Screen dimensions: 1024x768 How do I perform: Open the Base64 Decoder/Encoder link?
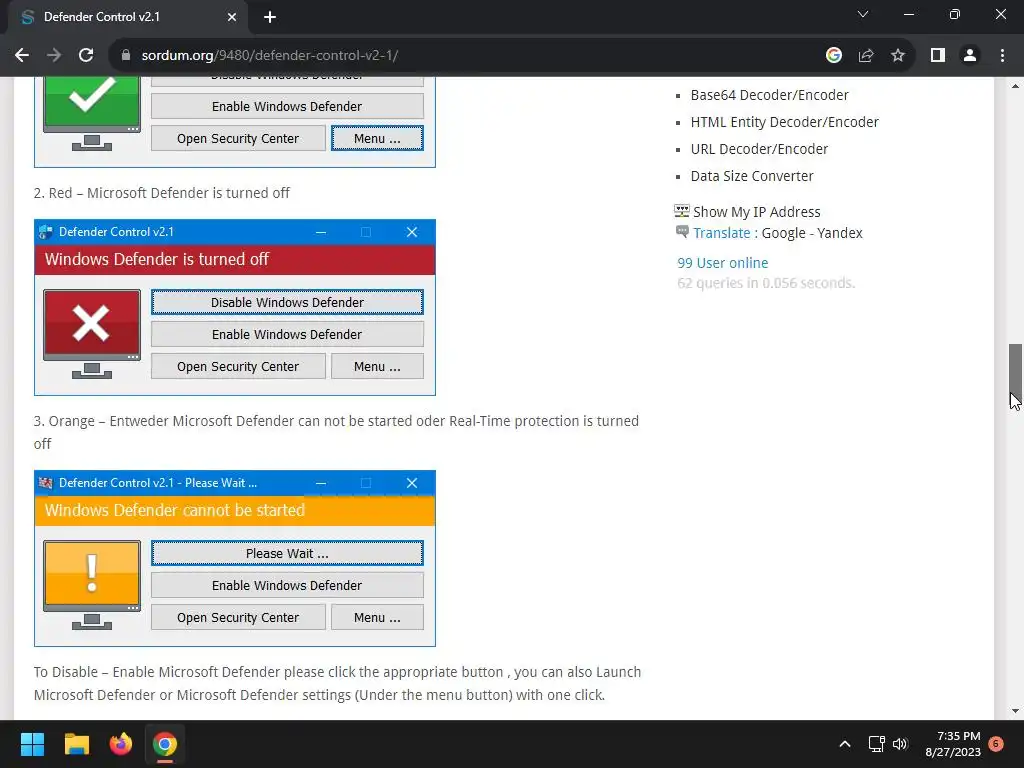pyautogui.click(x=769, y=95)
